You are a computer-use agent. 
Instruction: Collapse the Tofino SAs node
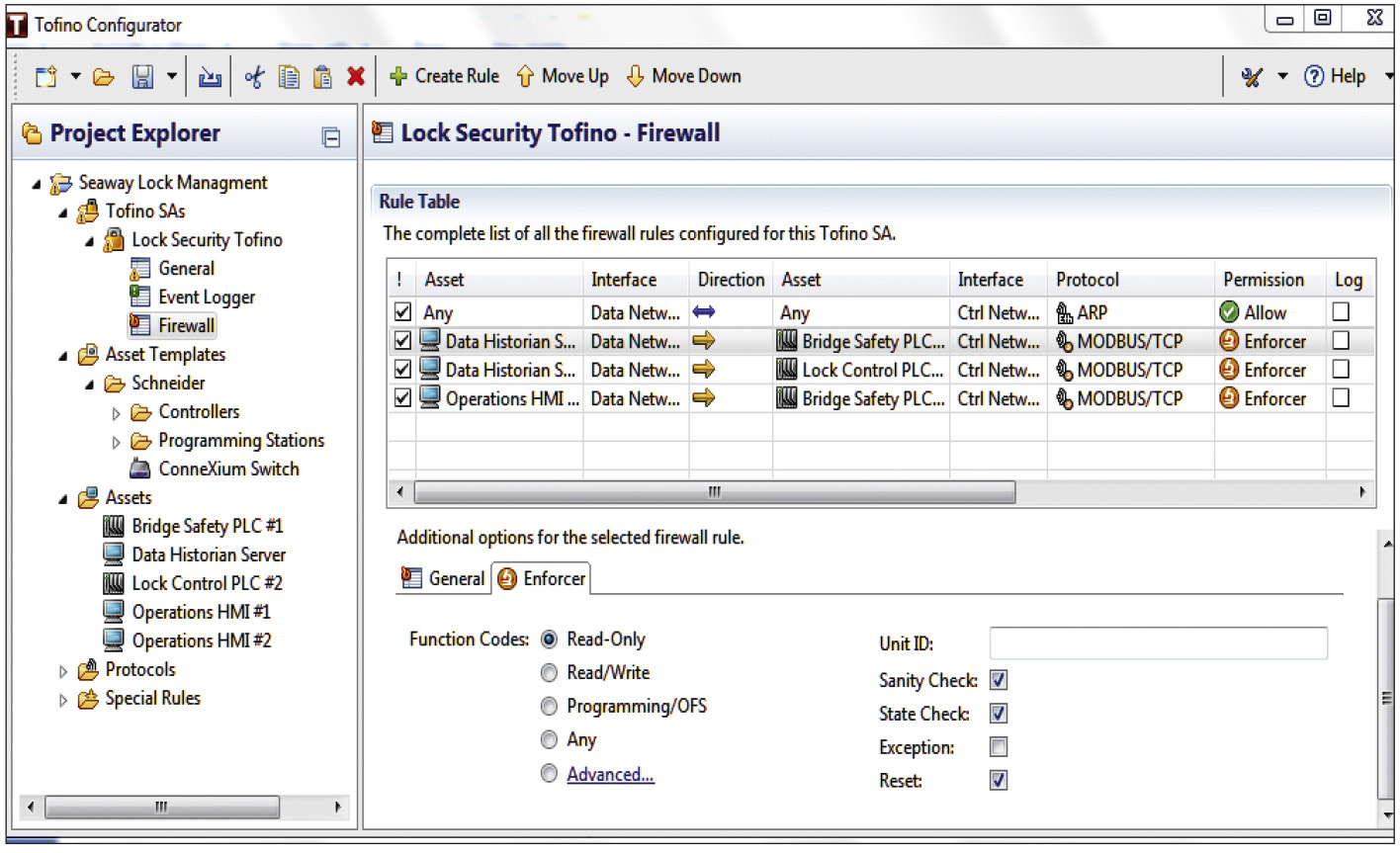coord(63,212)
